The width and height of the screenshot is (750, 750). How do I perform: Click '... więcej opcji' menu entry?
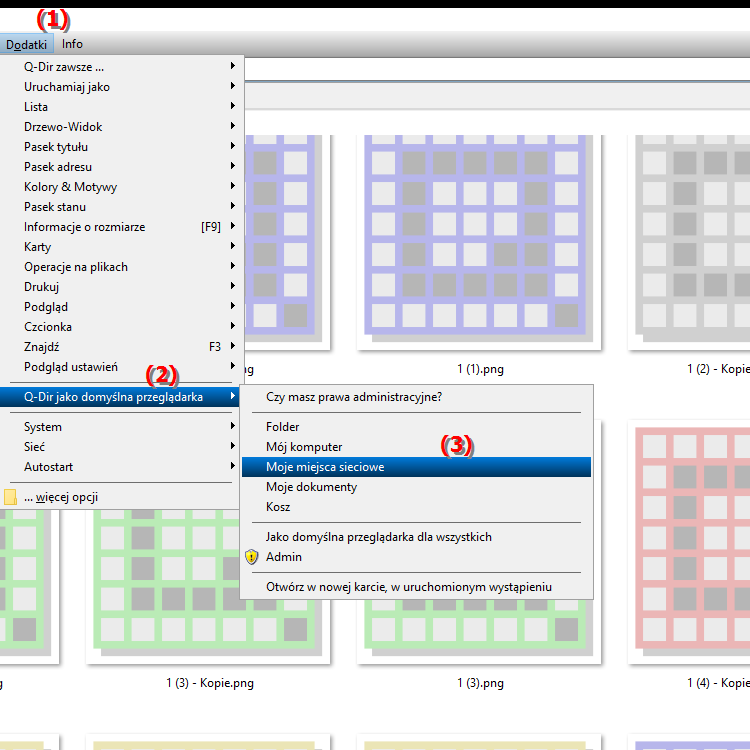click(121, 497)
